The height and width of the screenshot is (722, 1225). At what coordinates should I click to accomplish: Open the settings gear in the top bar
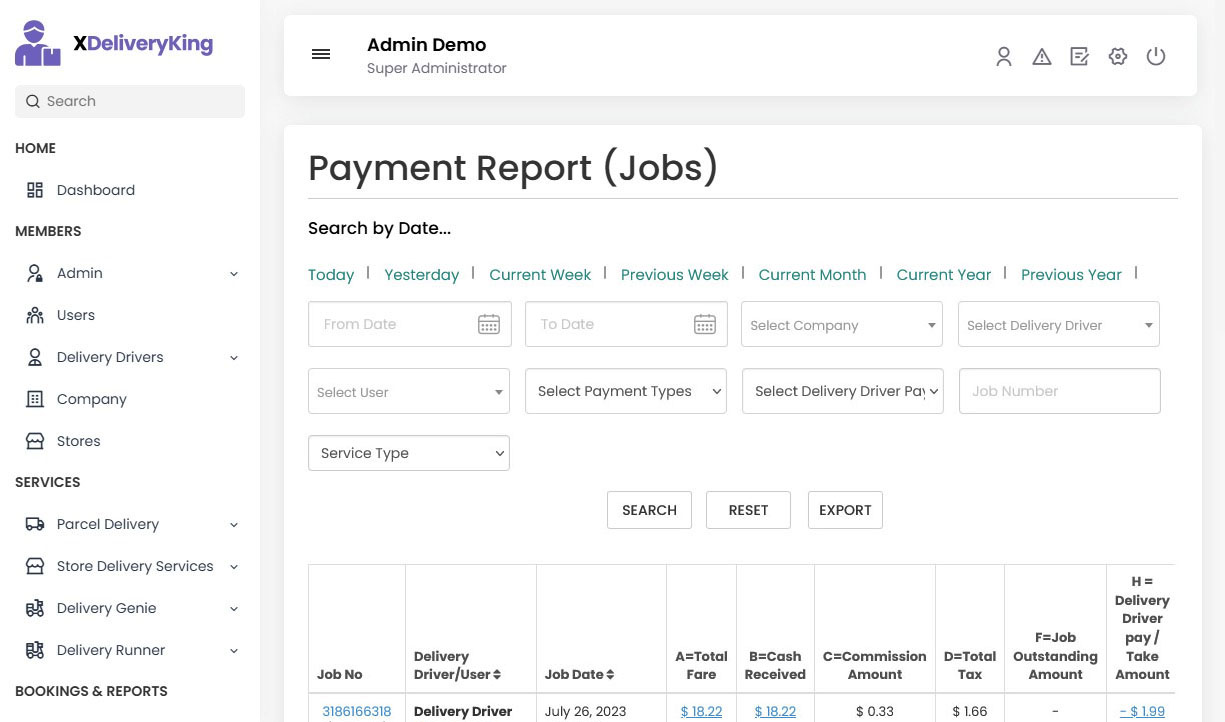click(x=1118, y=56)
